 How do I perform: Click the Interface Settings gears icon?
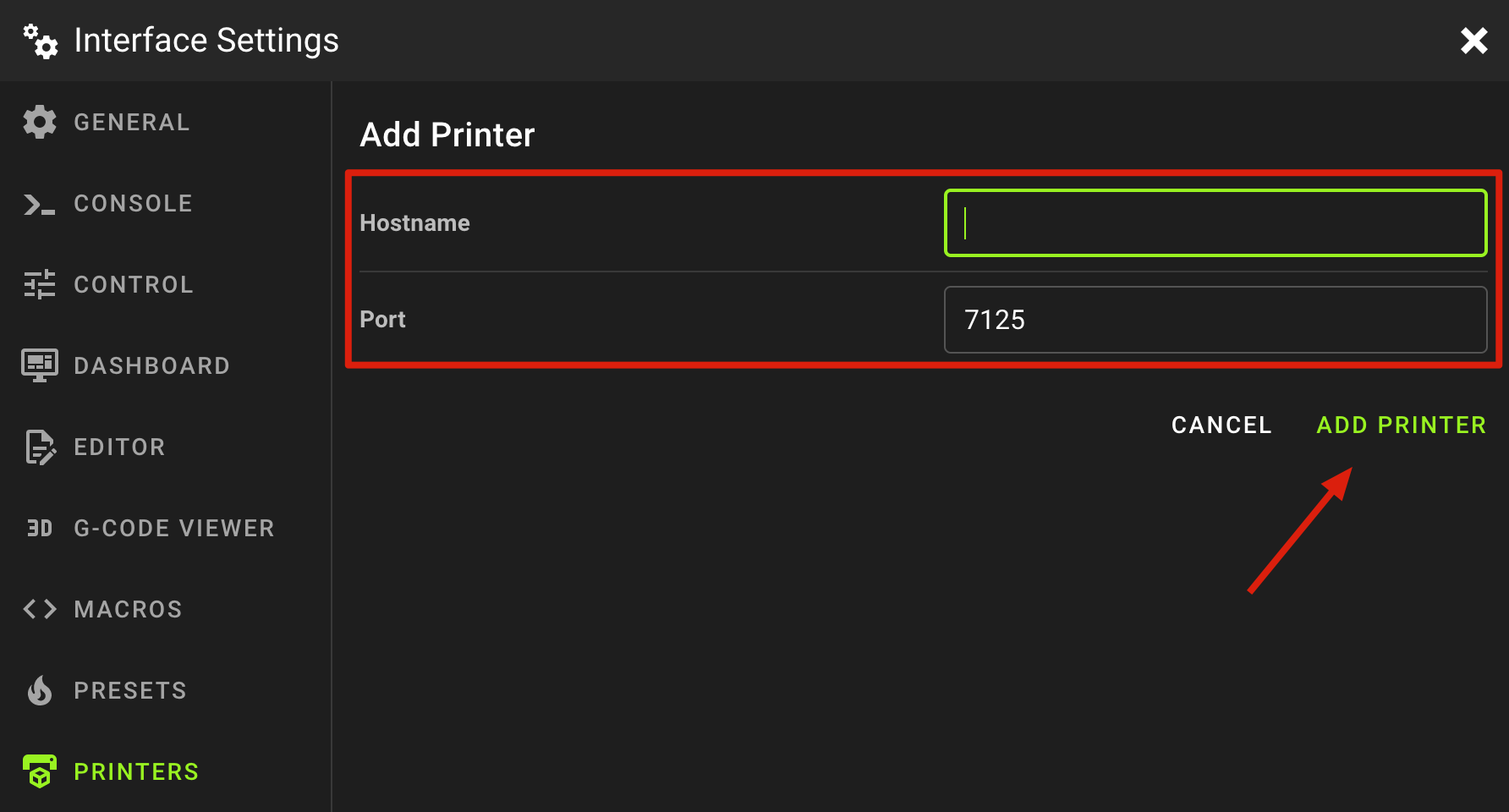41,41
